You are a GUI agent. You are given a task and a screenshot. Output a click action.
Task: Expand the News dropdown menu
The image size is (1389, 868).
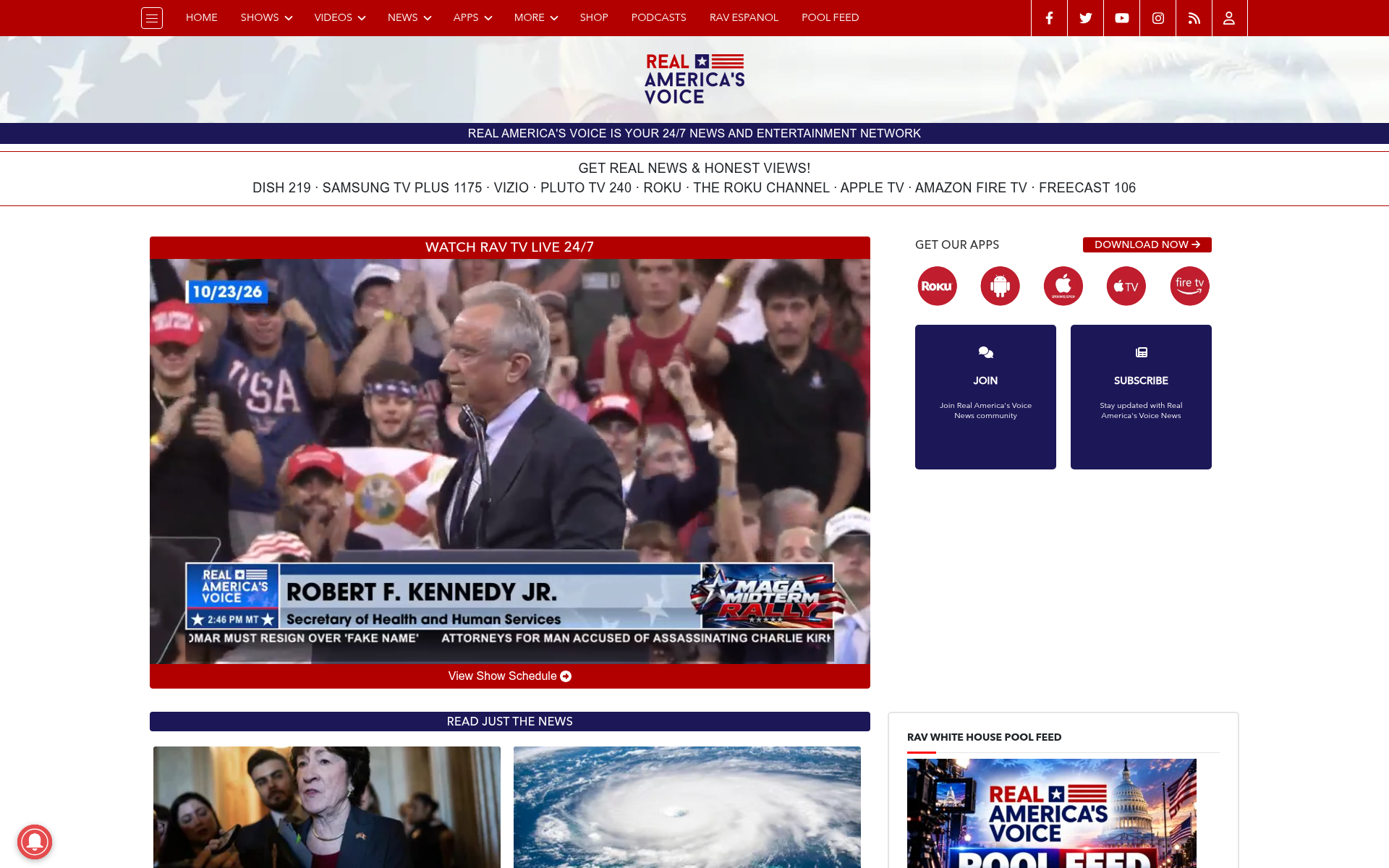(409, 17)
